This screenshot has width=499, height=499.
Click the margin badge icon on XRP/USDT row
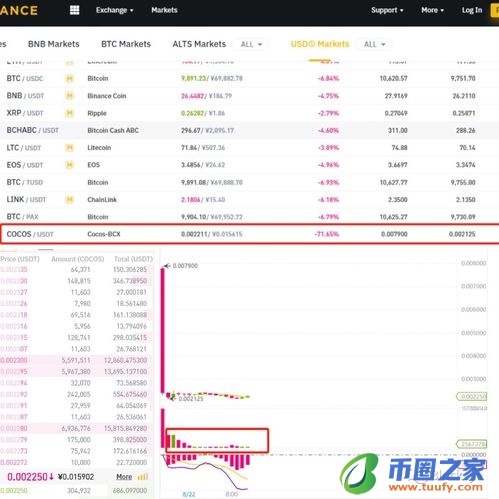pyautogui.click(x=69, y=113)
